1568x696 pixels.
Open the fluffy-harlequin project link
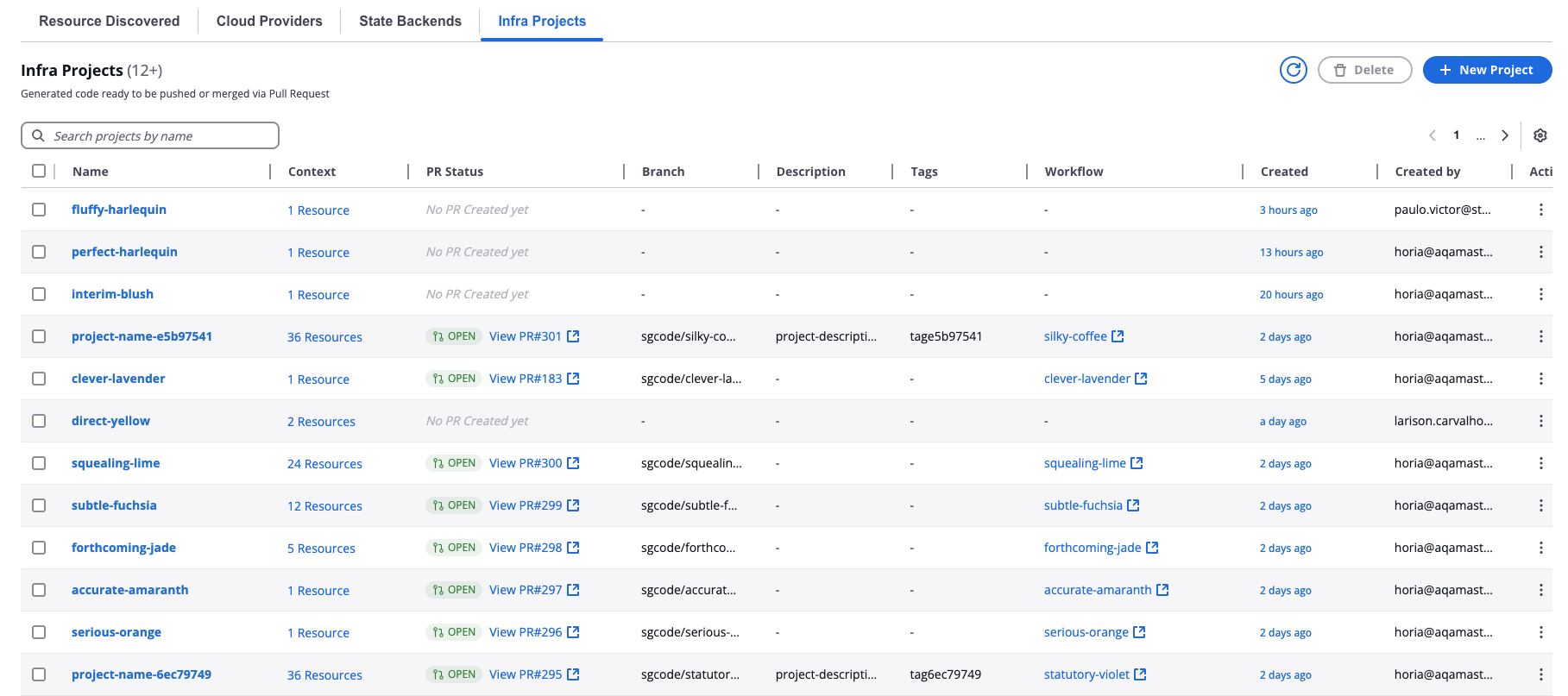(119, 210)
